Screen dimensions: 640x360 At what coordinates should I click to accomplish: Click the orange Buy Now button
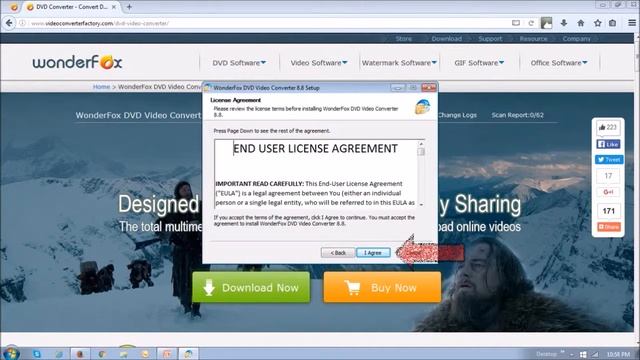tap(382, 288)
